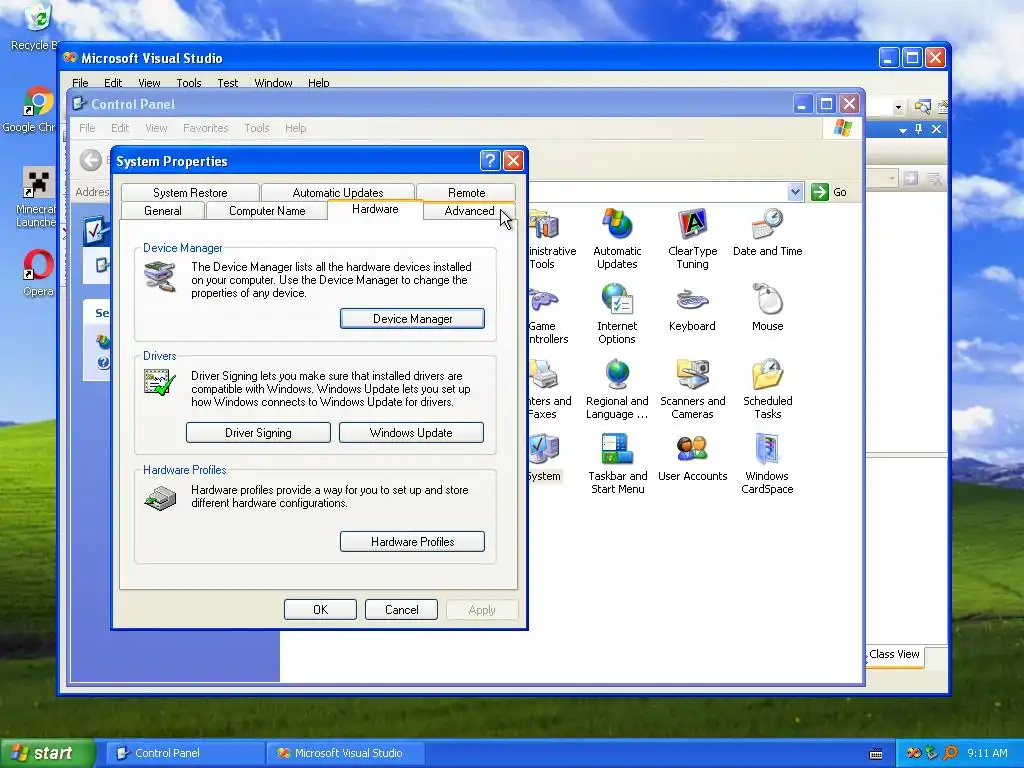Open Visual Studio File menu
Screen dimensions: 1024x768
[x=80, y=83]
